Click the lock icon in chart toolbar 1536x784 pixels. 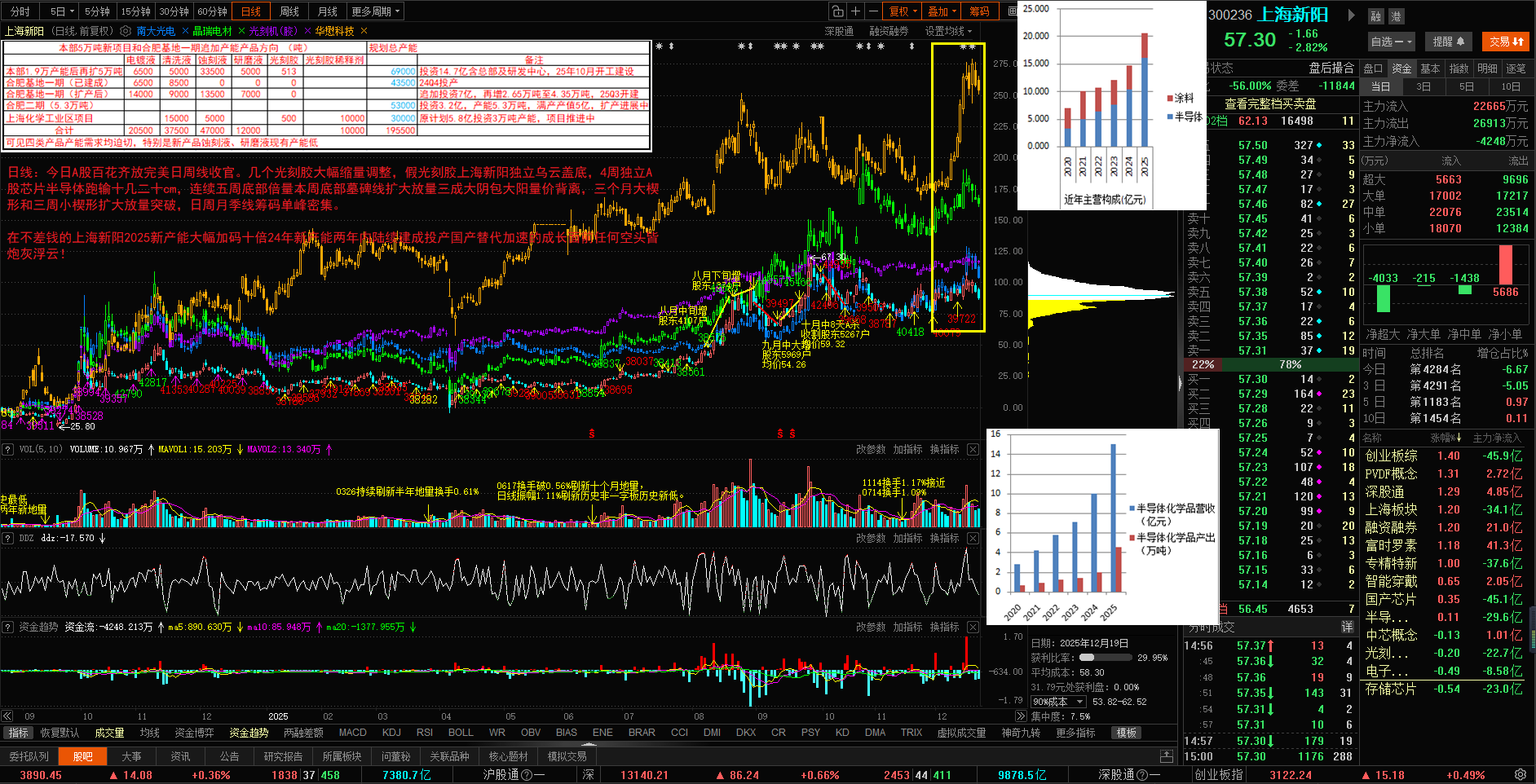point(837,11)
